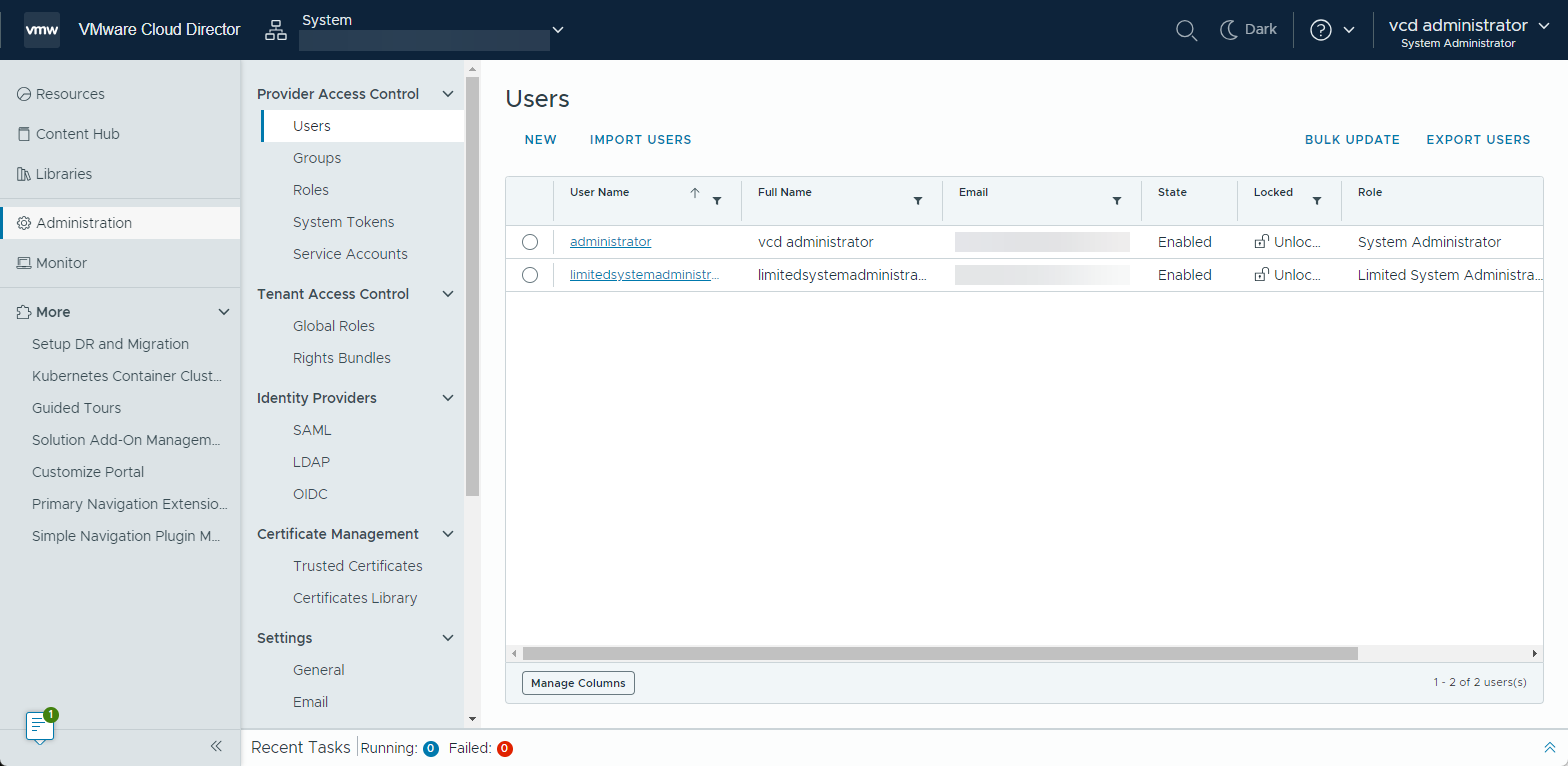Image resolution: width=1568 pixels, height=766 pixels.
Task: Open Certificates Library
Action: point(355,598)
